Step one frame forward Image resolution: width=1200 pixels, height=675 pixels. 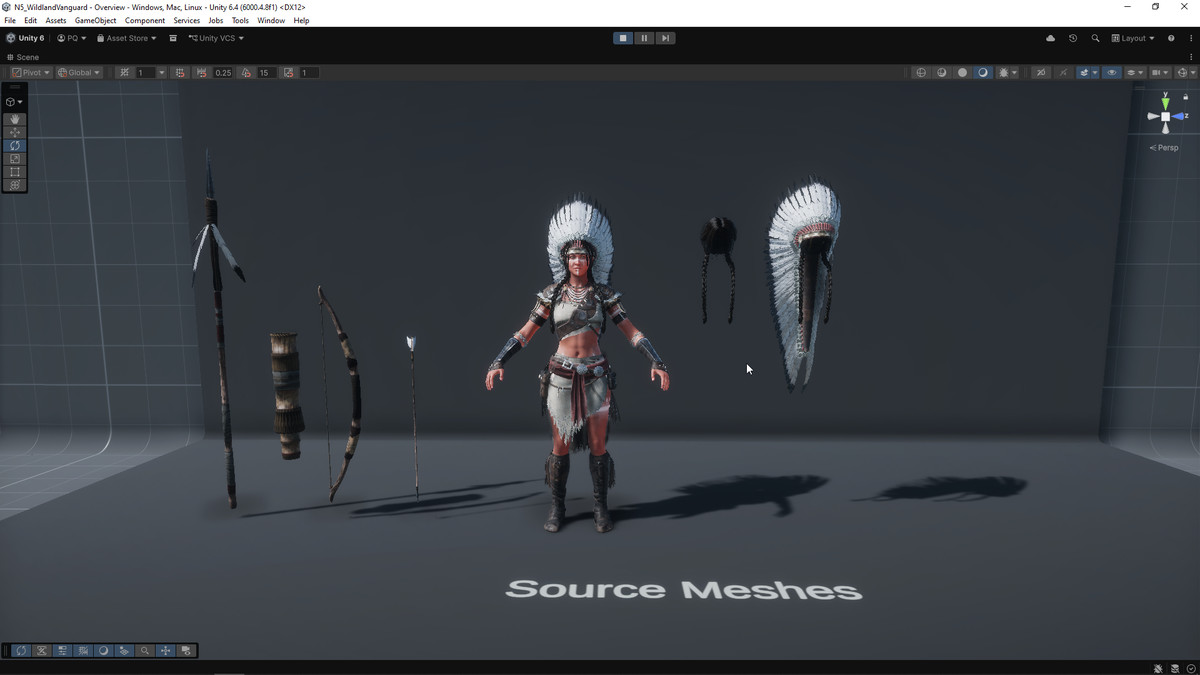[x=665, y=38]
